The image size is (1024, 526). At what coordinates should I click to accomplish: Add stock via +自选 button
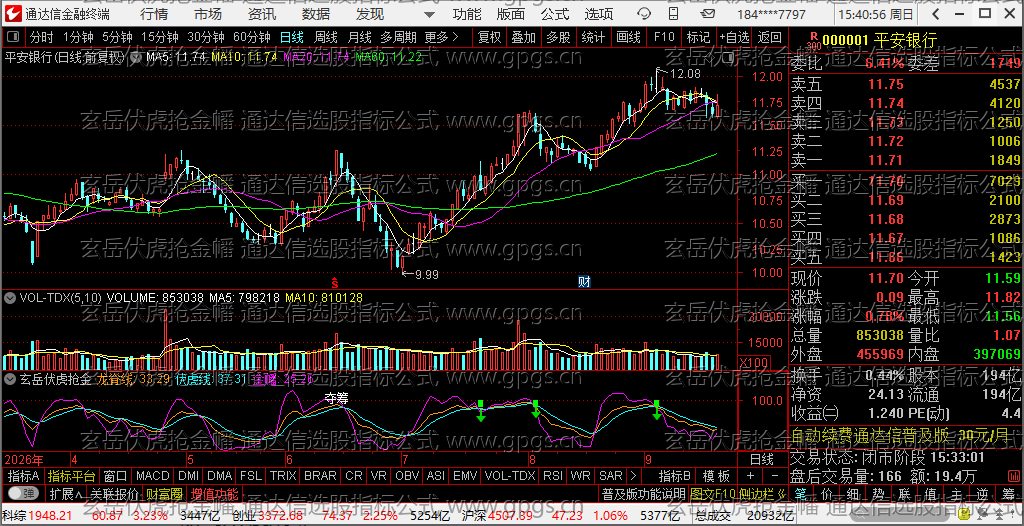coord(735,37)
